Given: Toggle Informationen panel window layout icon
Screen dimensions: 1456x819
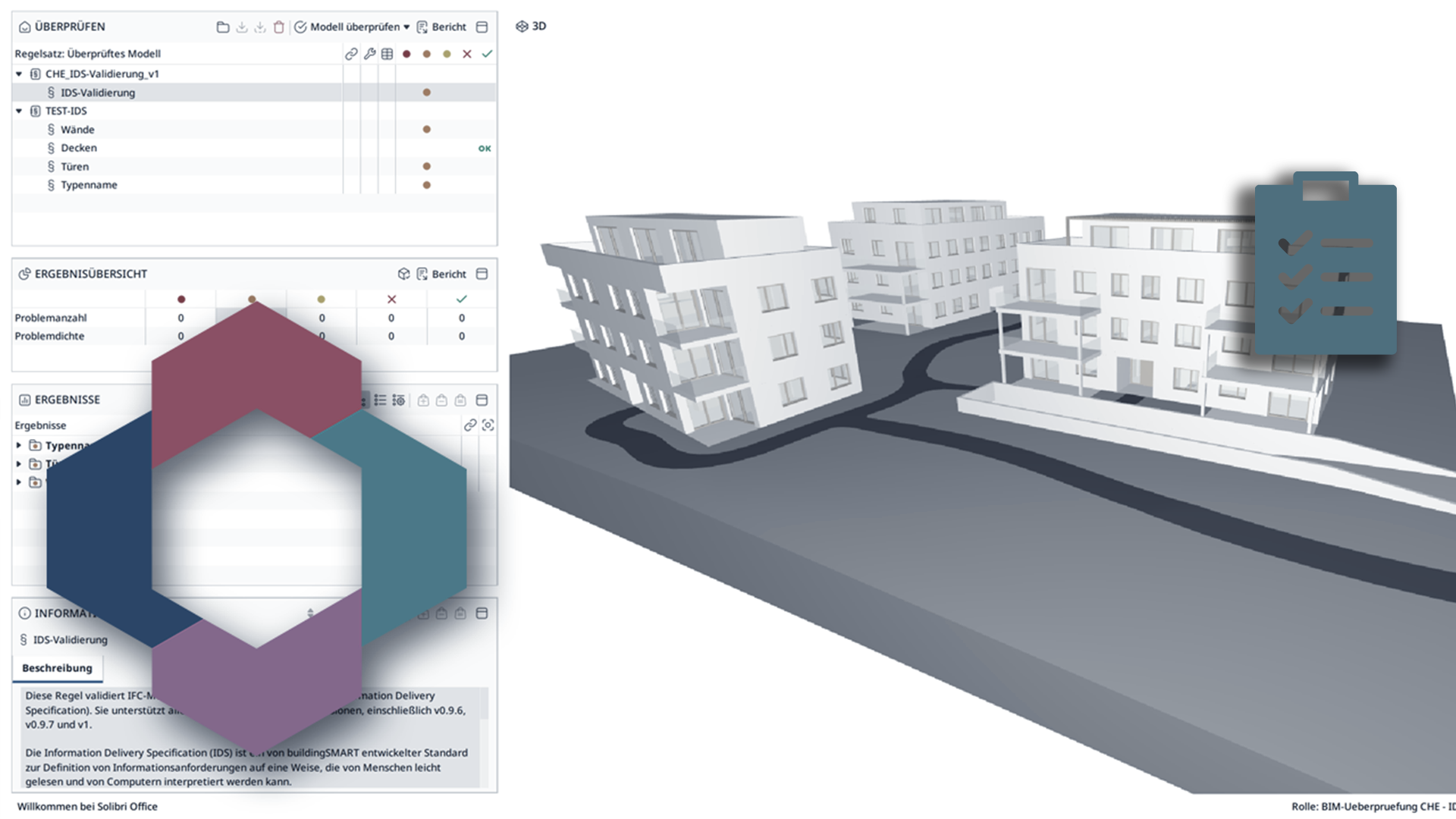Looking at the screenshot, I should tap(482, 613).
